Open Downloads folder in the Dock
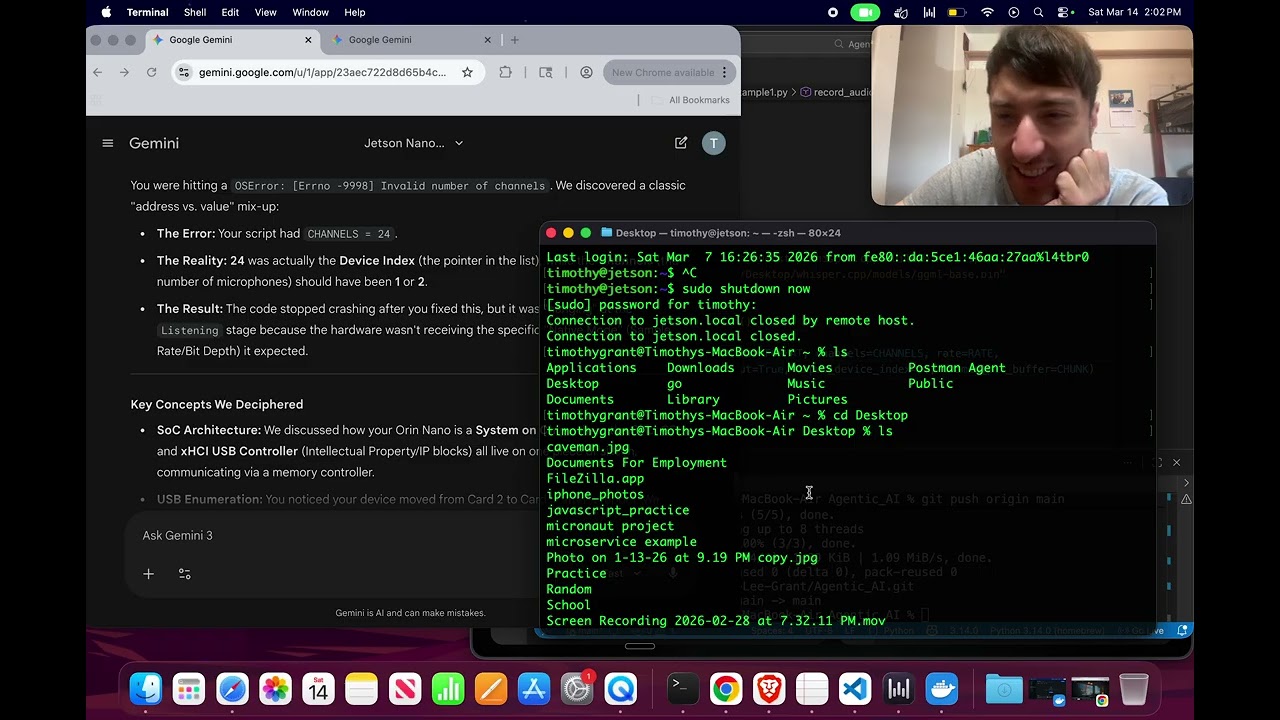1280x720 pixels. click(x=1004, y=689)
